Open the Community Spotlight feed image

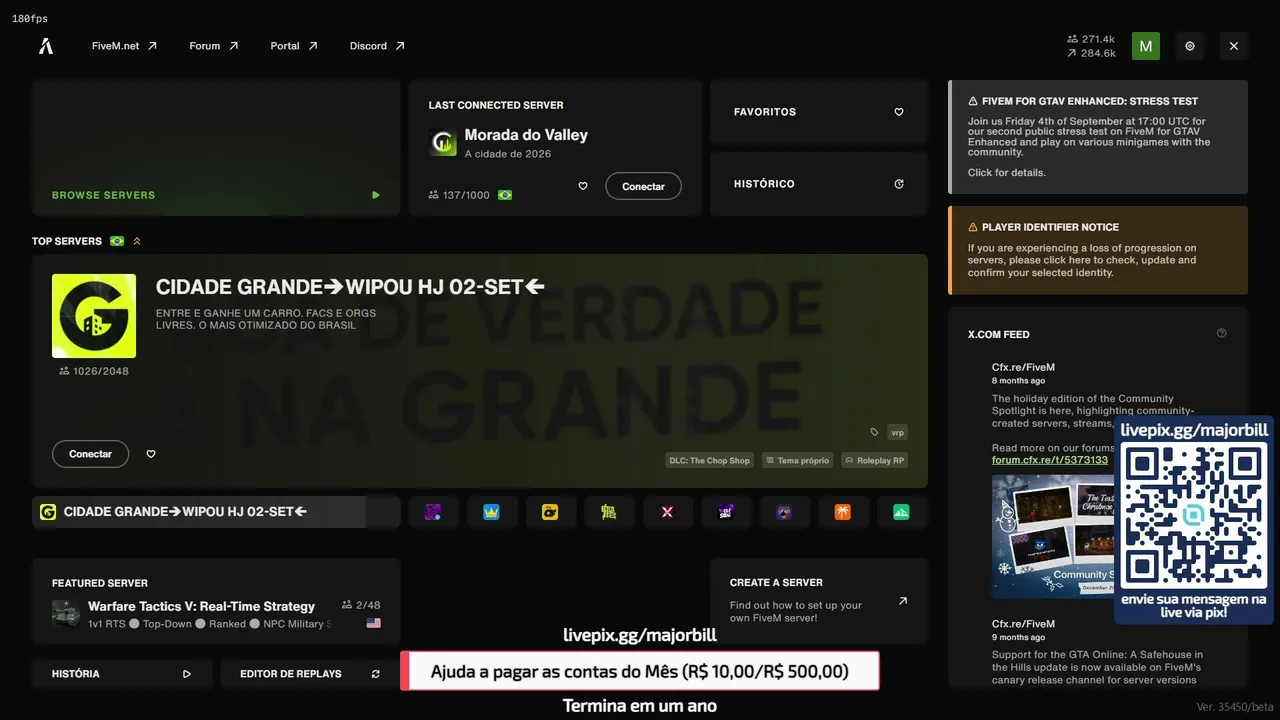coord(1053,537)
